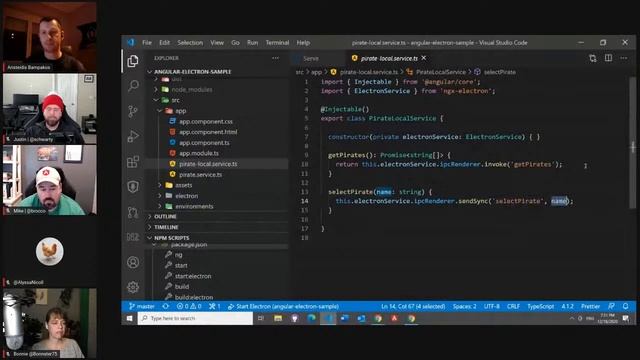Open the Selection menu
The image size is (640, 360).
[190, 42]
